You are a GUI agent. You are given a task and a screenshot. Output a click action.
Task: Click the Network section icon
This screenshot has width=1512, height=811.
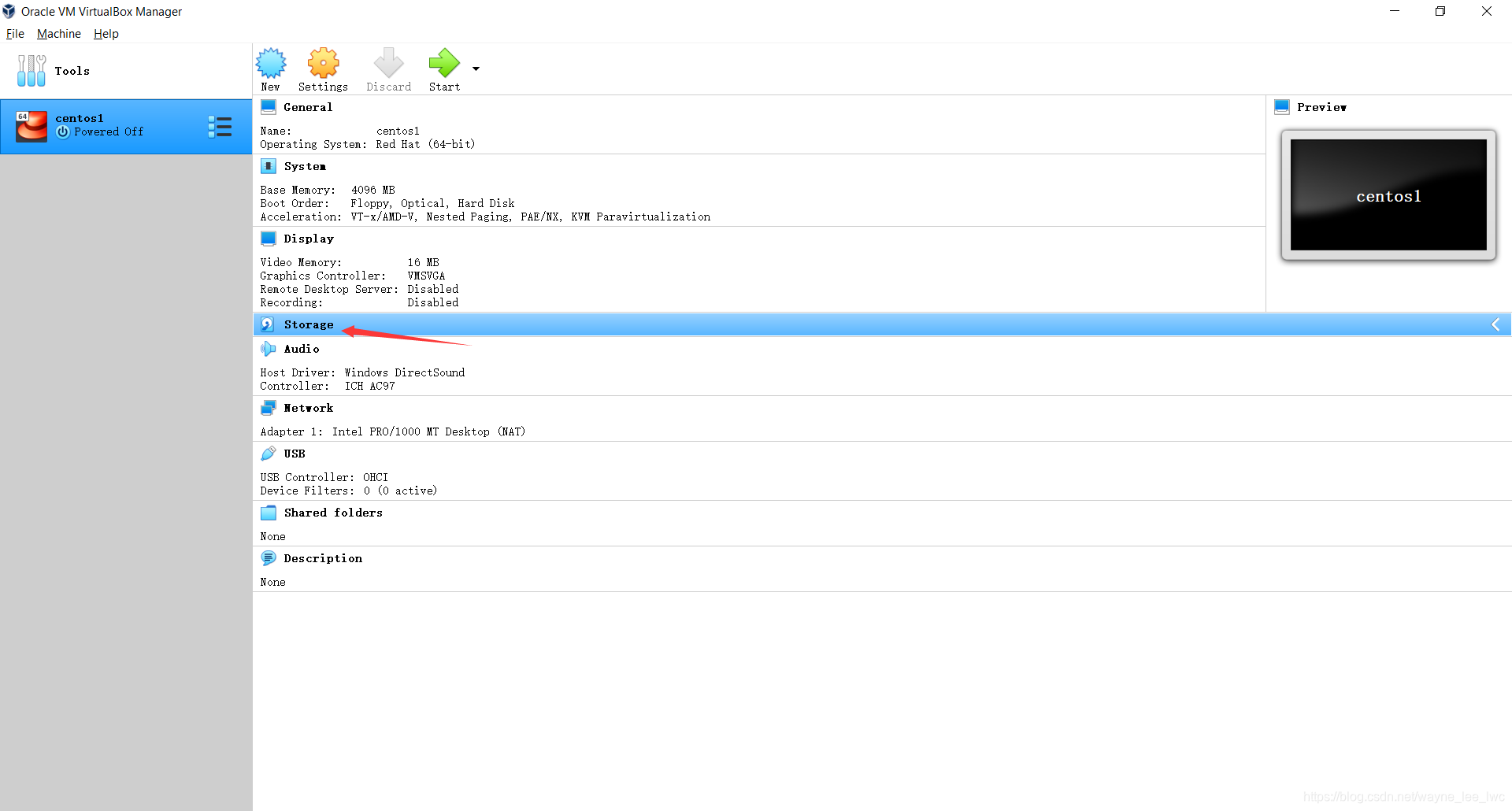coord(269,408)
